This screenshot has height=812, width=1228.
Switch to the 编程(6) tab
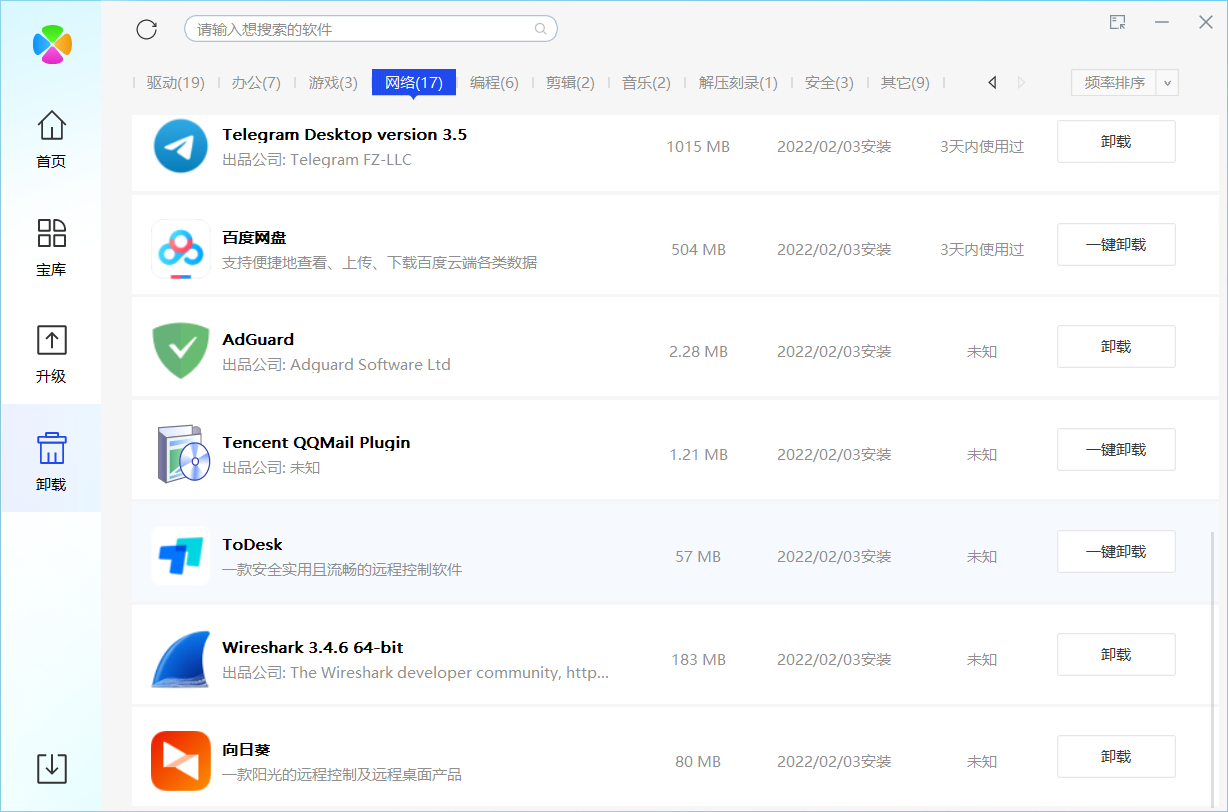tap(494, 82)
